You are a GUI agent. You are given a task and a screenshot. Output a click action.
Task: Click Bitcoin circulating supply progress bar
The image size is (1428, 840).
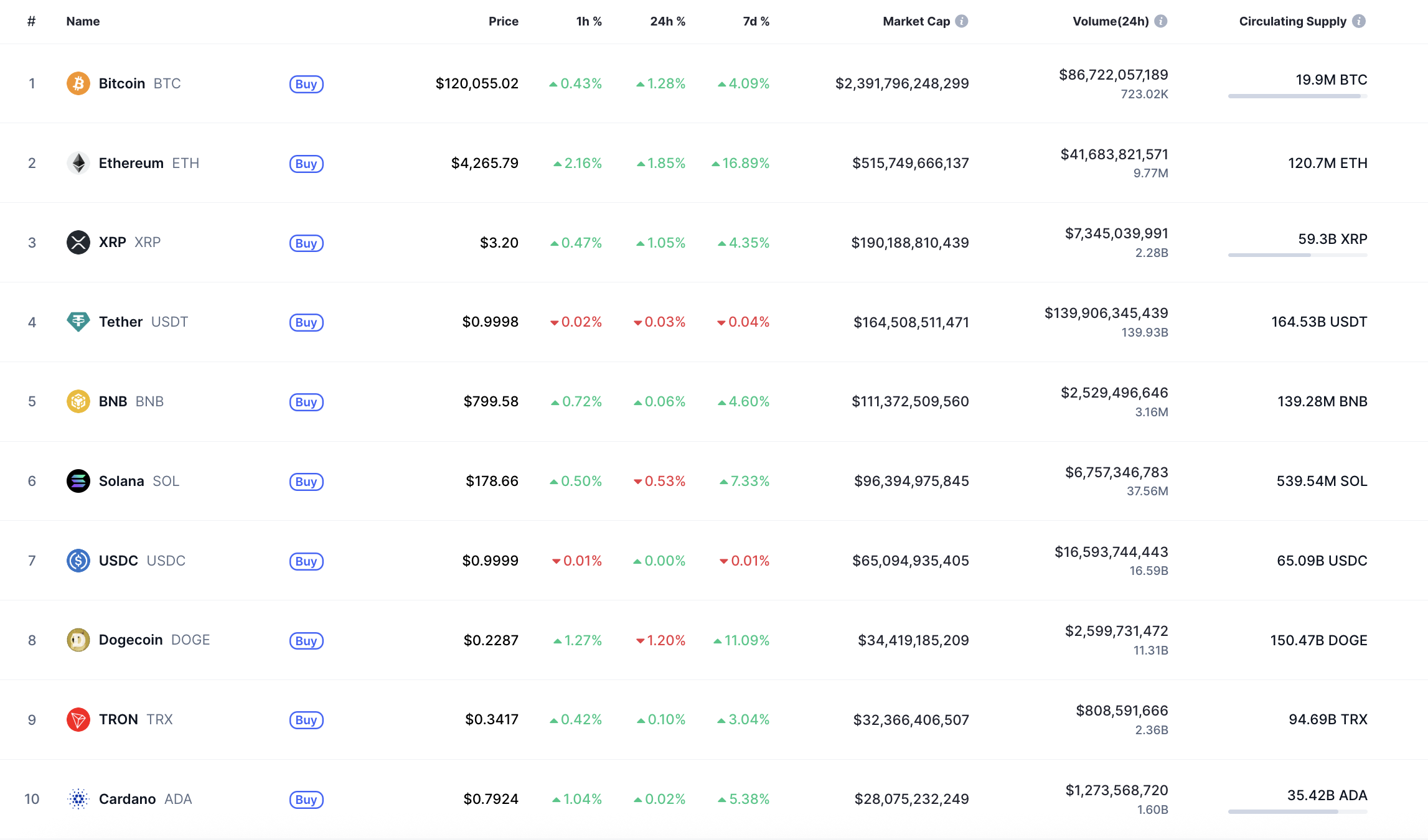[x=1297, y=96]
